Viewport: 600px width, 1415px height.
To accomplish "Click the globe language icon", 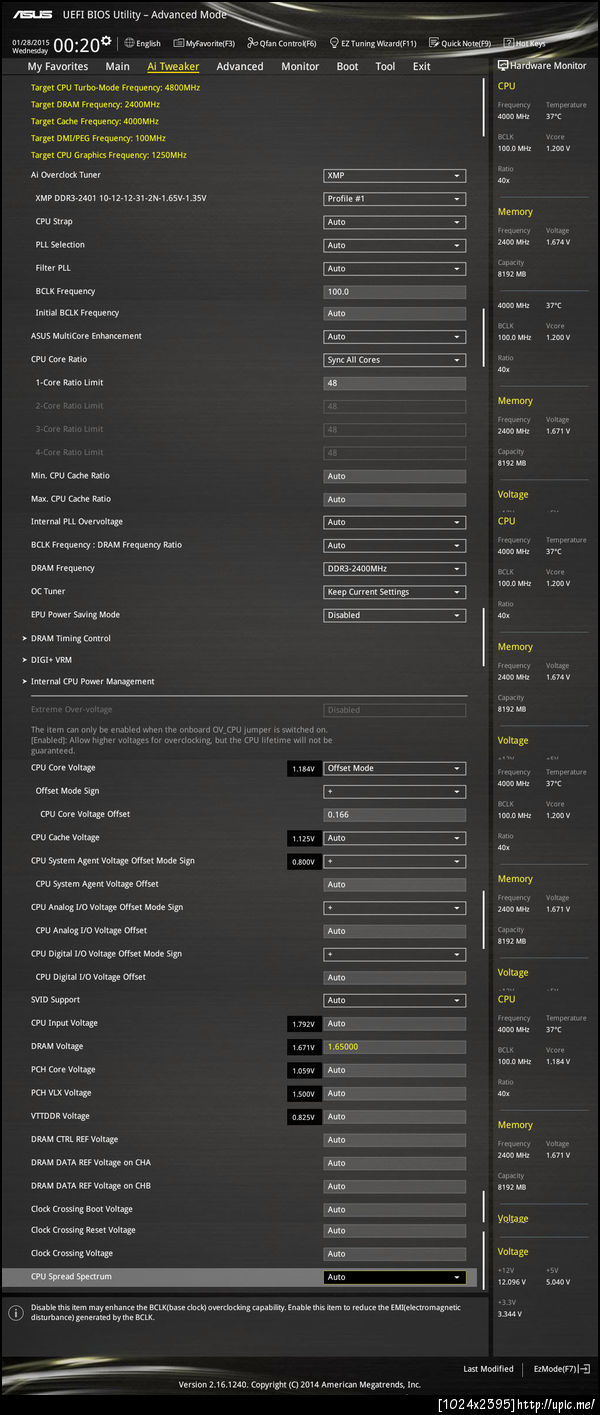I will tap(129, 43).
